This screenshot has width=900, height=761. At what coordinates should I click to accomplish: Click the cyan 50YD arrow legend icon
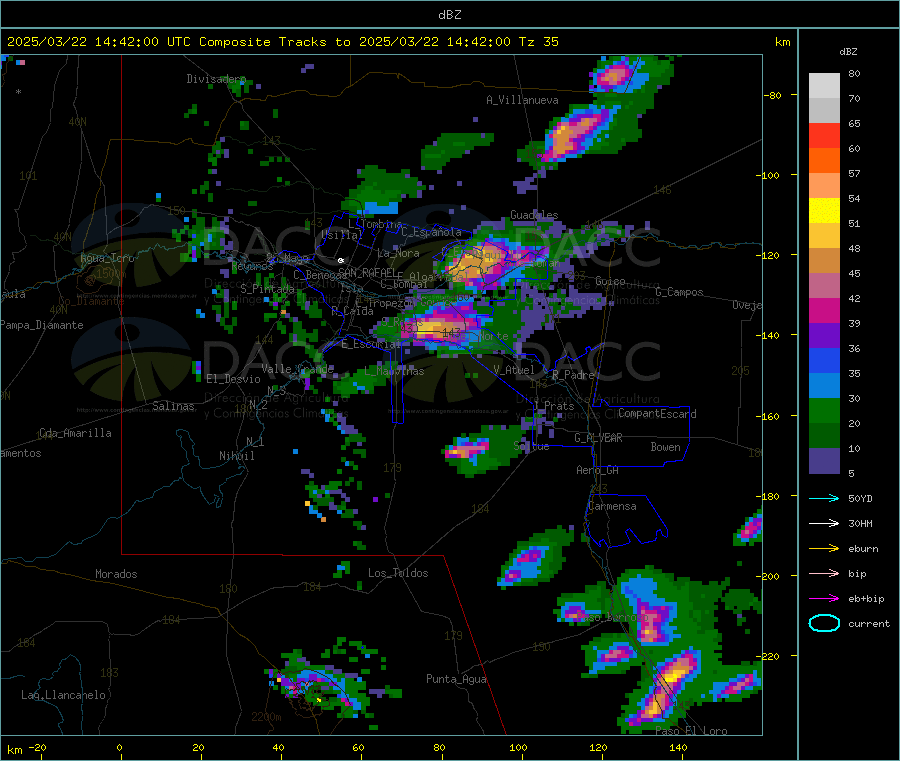[x=824, y=498]
